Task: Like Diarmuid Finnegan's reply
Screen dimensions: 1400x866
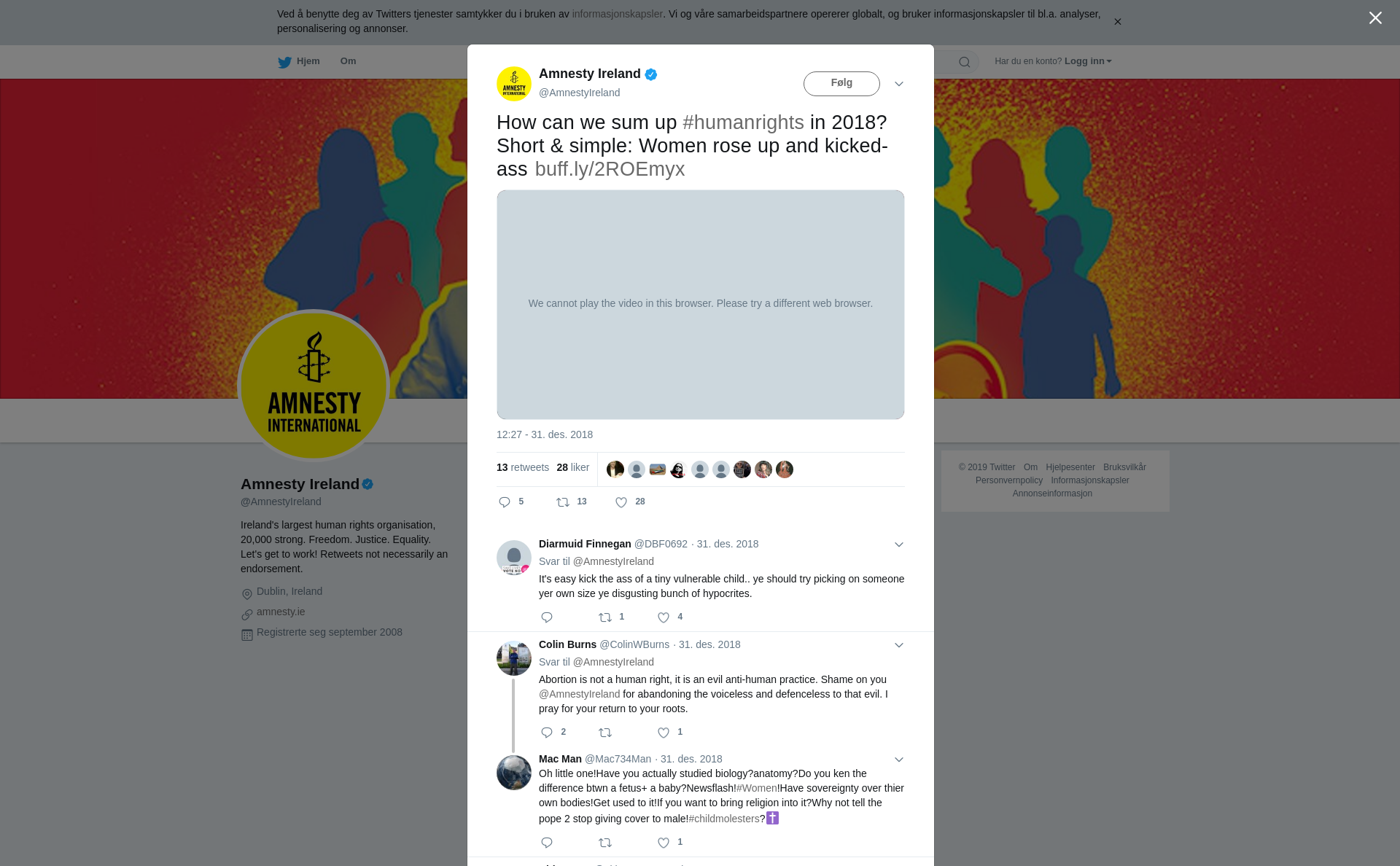Action: [664, 617]
